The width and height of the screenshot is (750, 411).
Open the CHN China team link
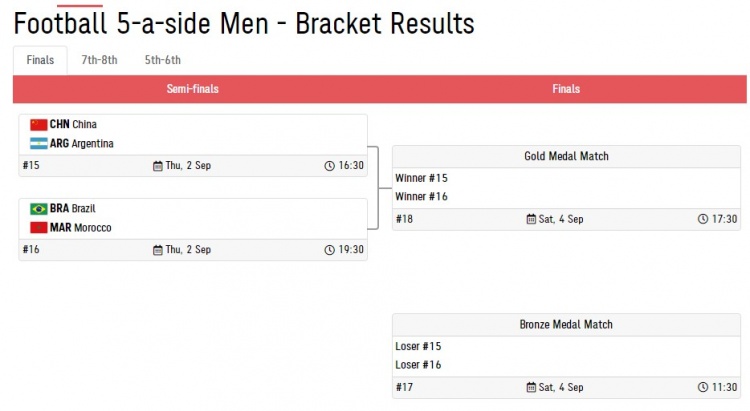[73, 125]
